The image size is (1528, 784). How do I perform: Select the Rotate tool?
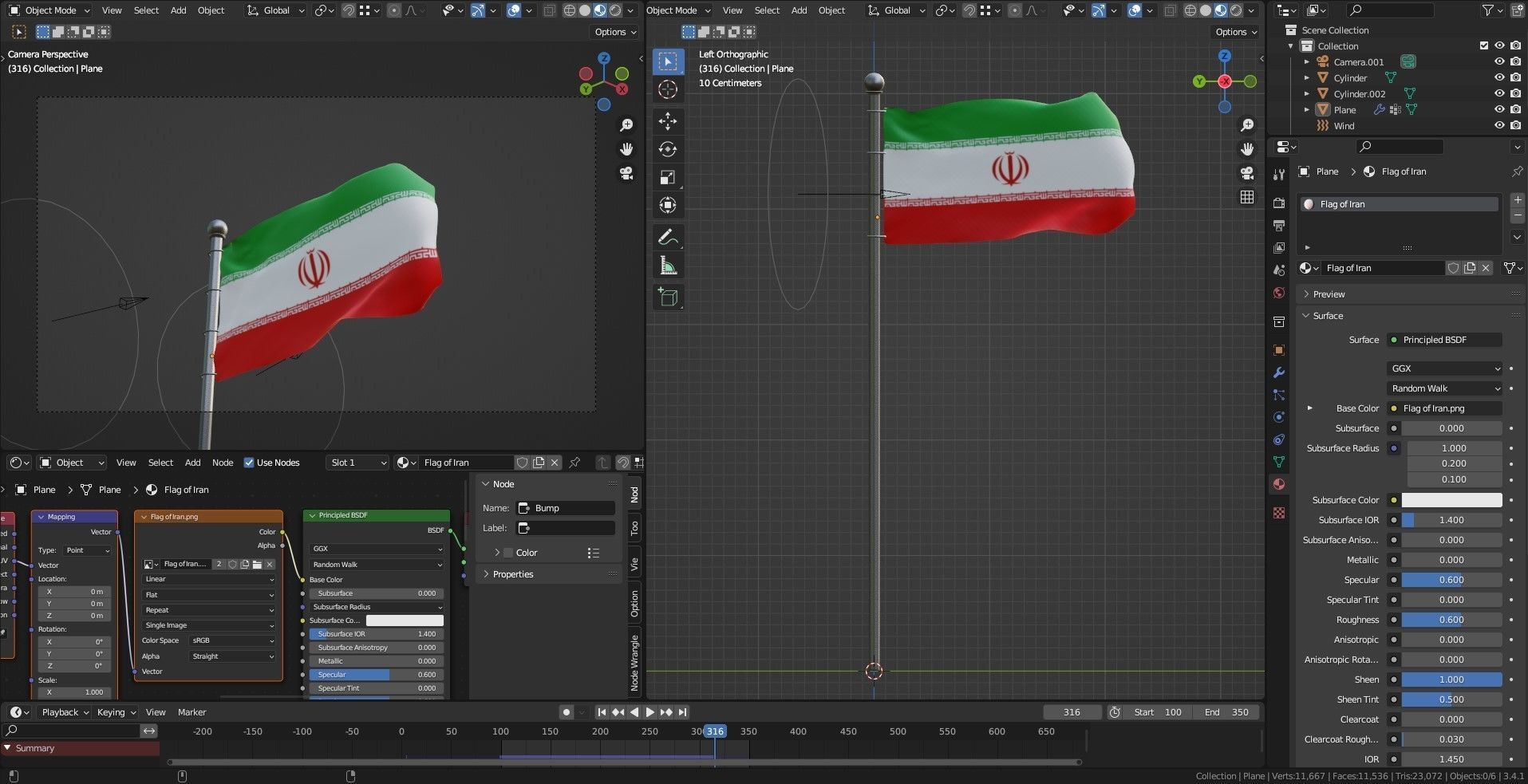[x=668, y=149]
